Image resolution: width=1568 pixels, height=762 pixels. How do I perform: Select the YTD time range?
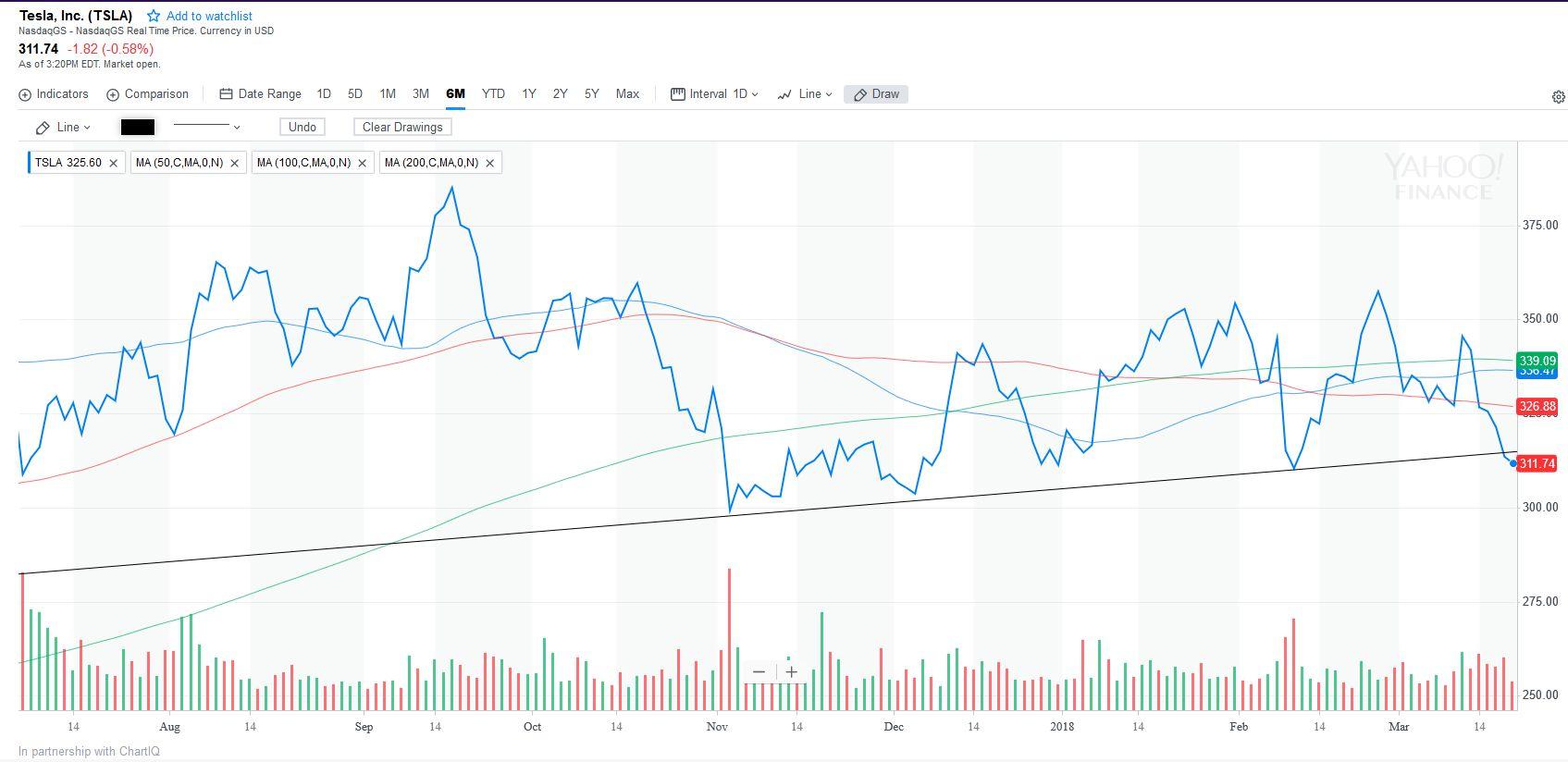[493, 94]
